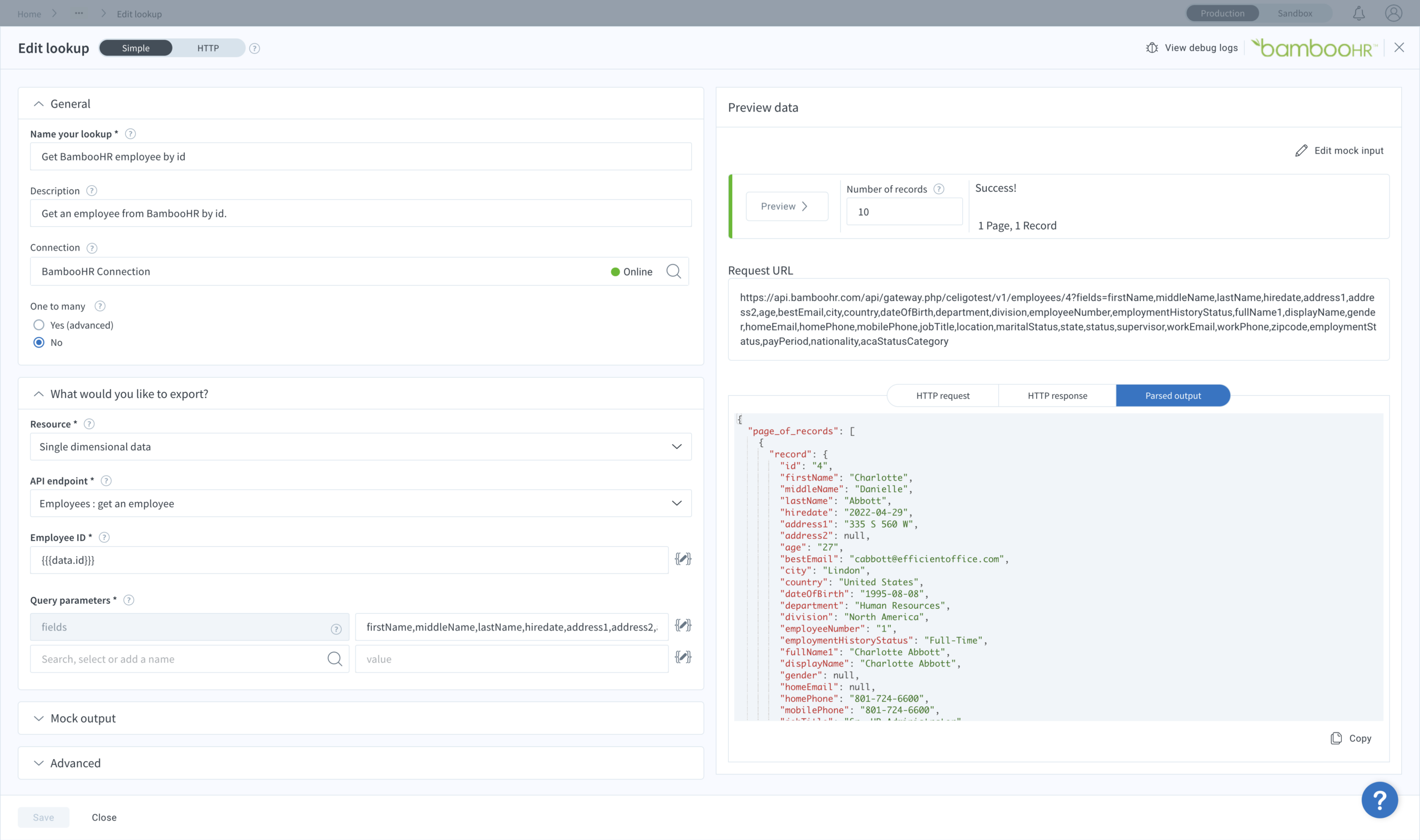
Task: Expand the Advanced section
Action: coord(38,763)
